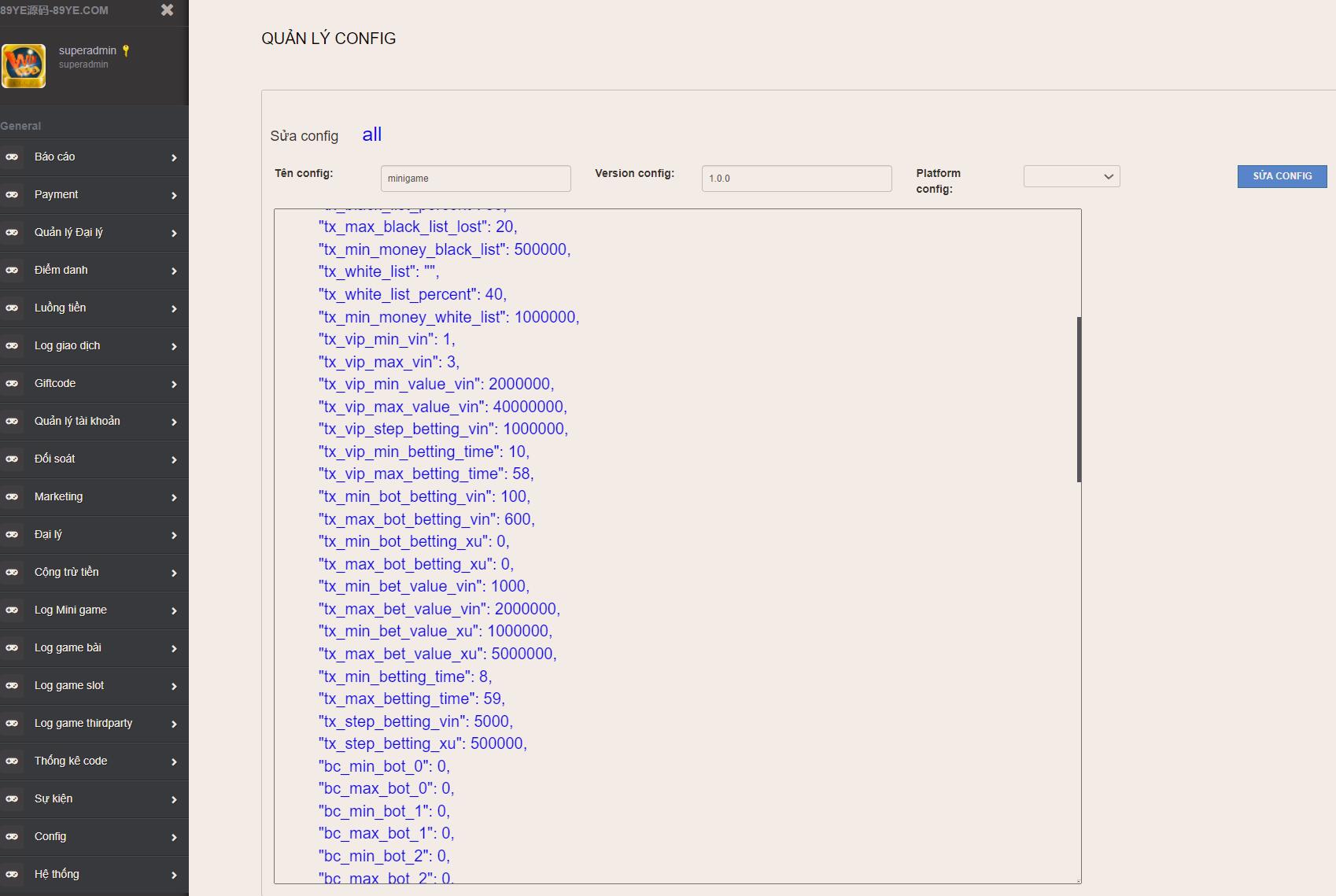The image size is (1336, 896).
Task: Open the Quản lý tài khoản menu
Action: coord(77,421)
